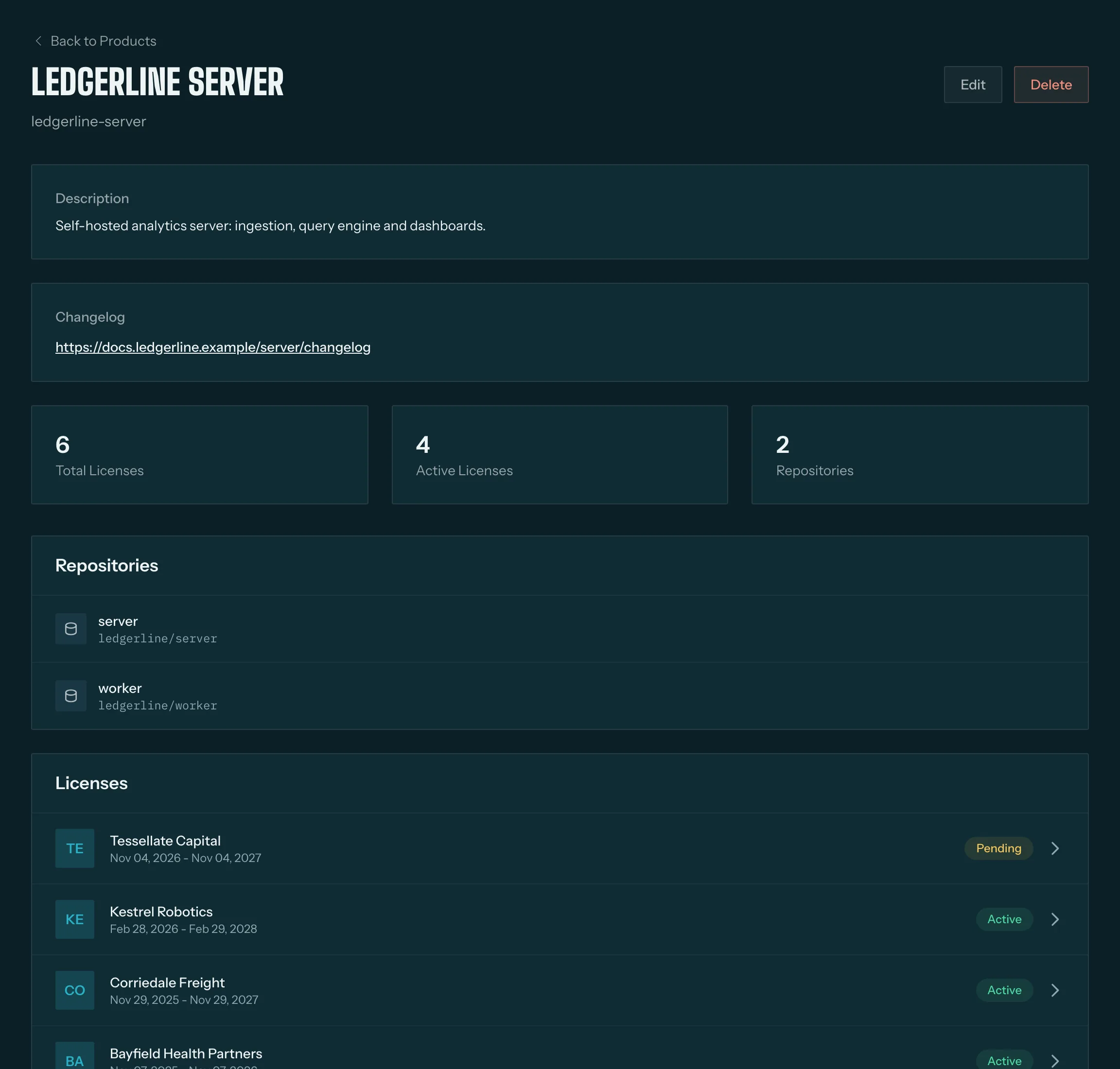1120x1069 pixels.
Task: Select the worker repository name
Action: (x=120, y=689)
